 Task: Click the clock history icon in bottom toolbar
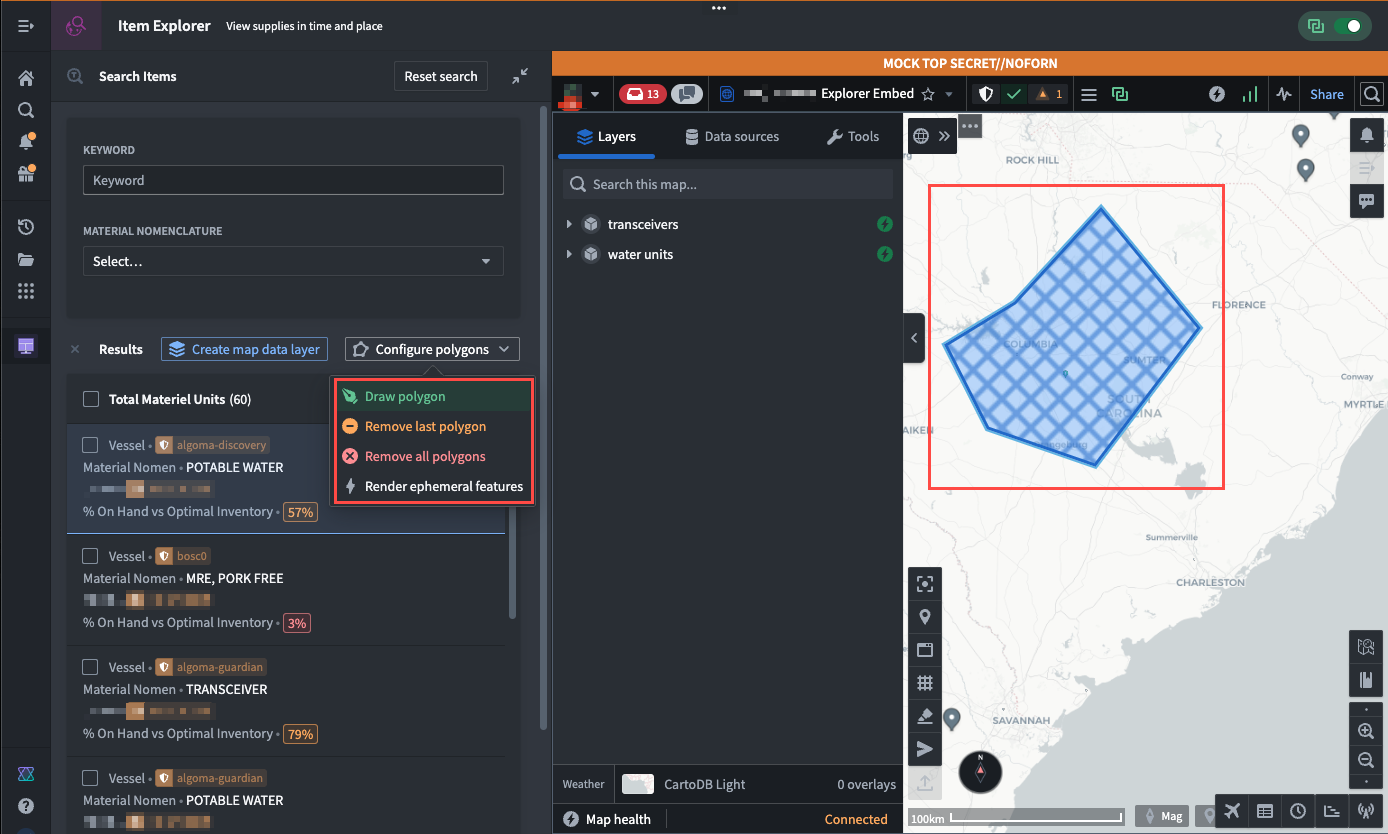pos(1299,811)
